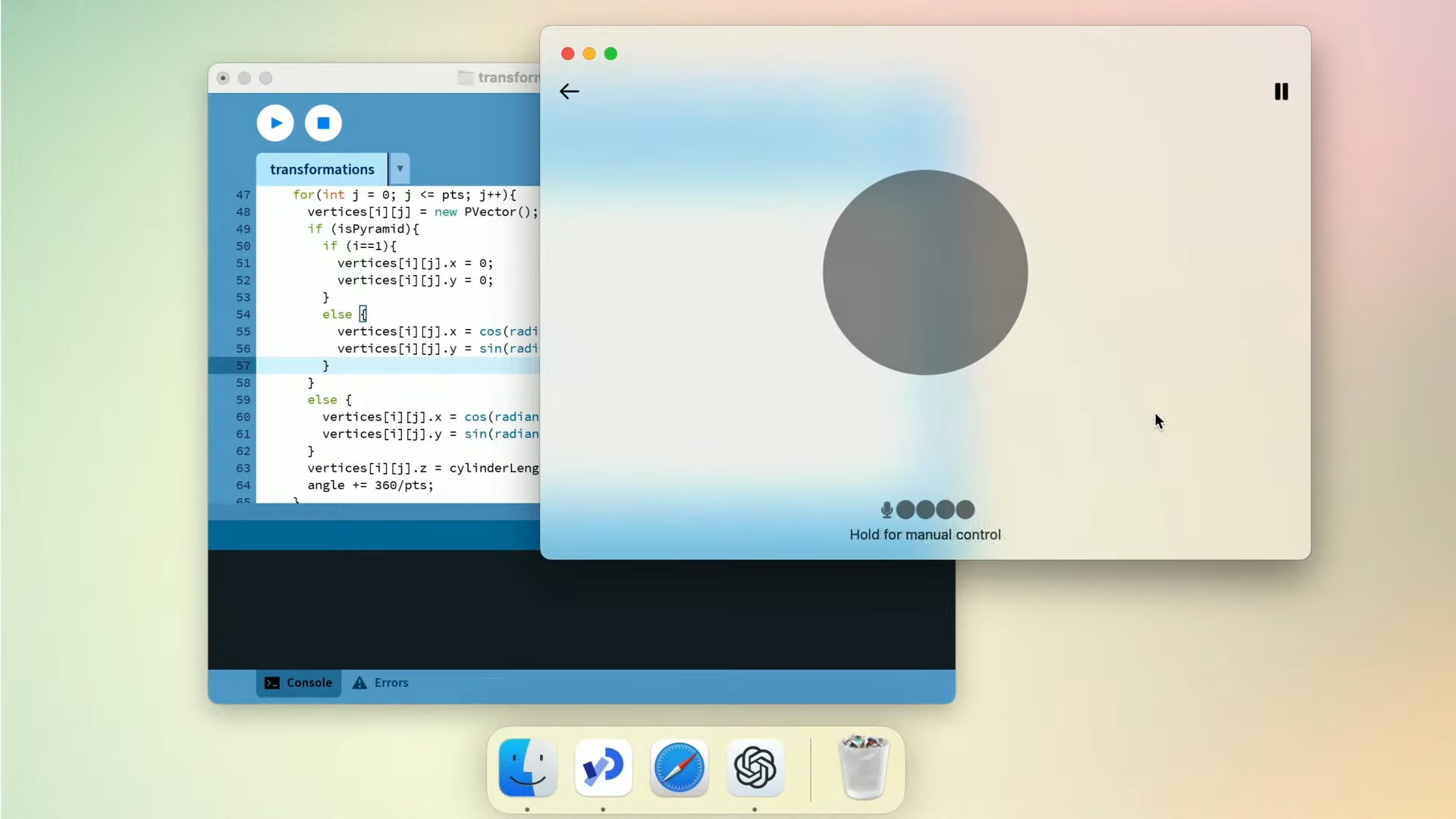The height and width of the screenshot is (819, 1456).
Task: Open ChatGPT from the Dock
Action: [x=755, y=767]
